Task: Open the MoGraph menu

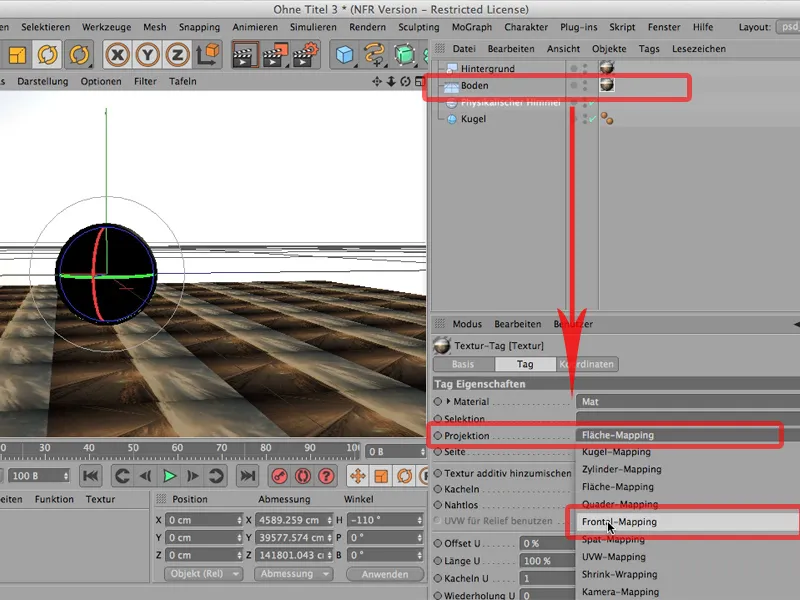Action: (x=472, y=27)
